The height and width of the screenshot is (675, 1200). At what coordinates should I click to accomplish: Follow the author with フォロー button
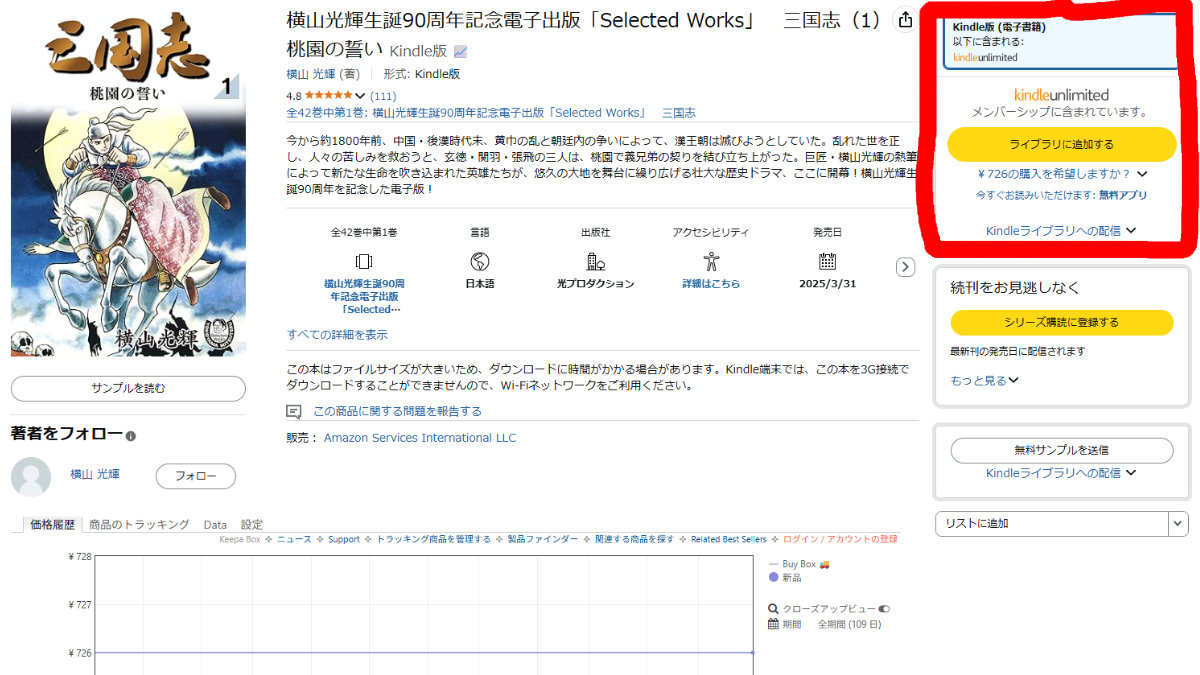coord(196,476)
